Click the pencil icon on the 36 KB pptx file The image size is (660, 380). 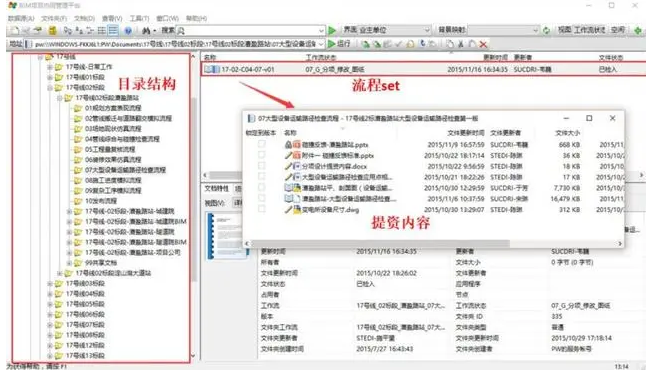(x=288, y=155)
